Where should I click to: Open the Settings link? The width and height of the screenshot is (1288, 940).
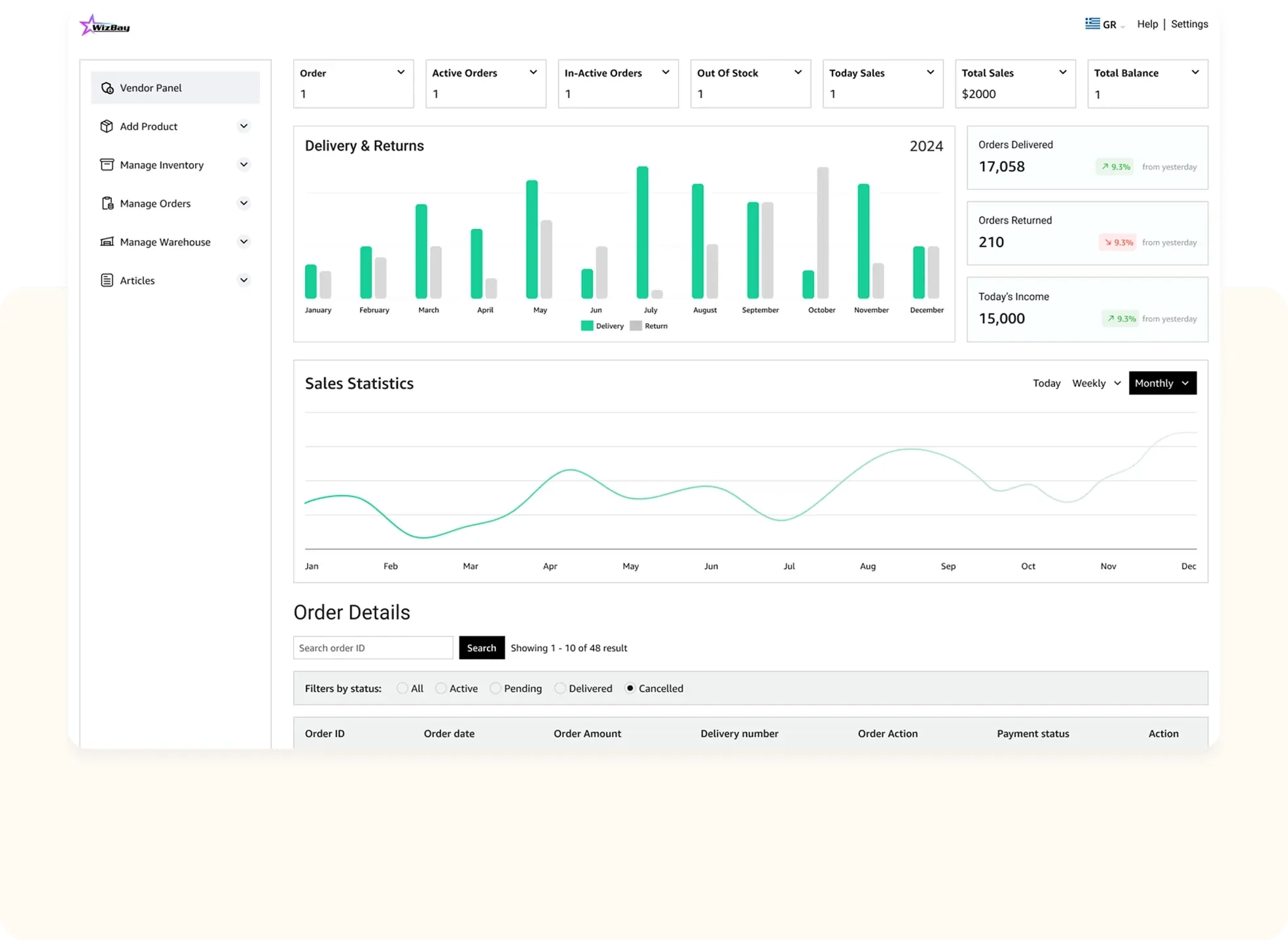[x=1189, y=24]
